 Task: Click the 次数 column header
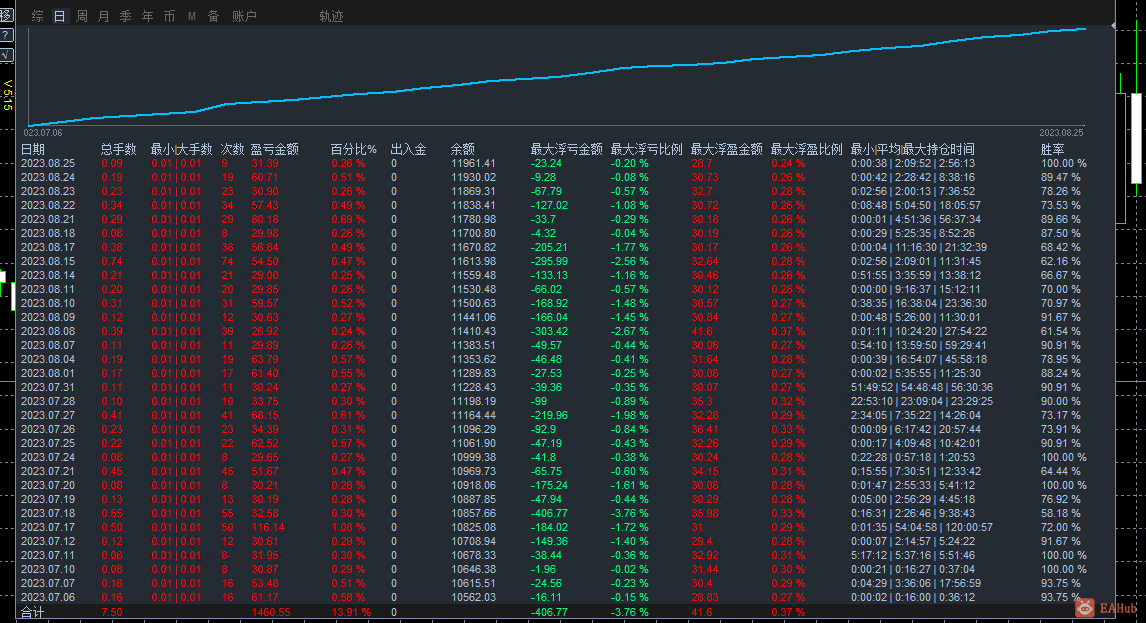coord(232,149)
